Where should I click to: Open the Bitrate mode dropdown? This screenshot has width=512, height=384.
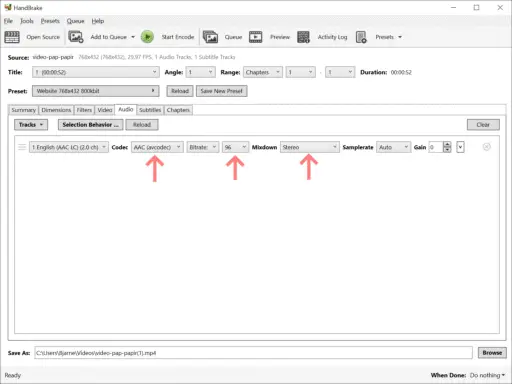coord(203,147)
